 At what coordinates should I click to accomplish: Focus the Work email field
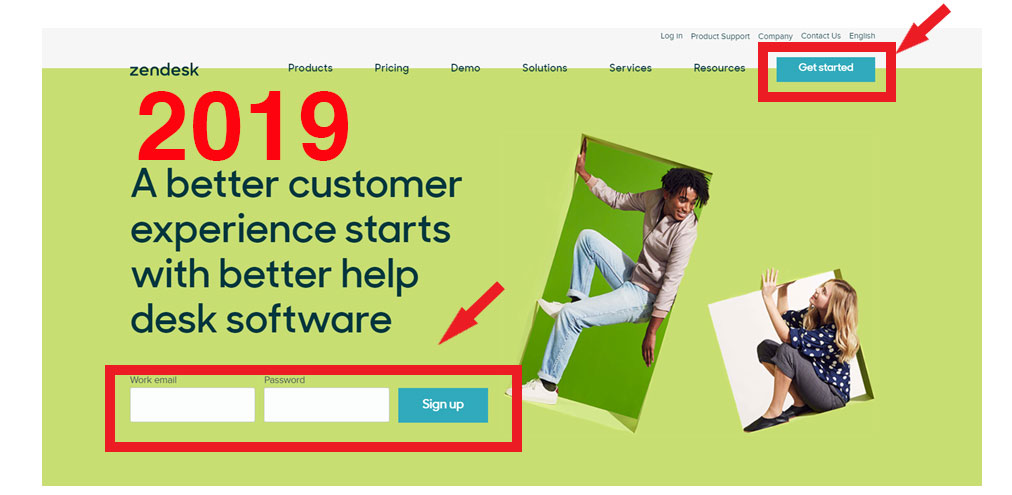click(x=192, y=405)
